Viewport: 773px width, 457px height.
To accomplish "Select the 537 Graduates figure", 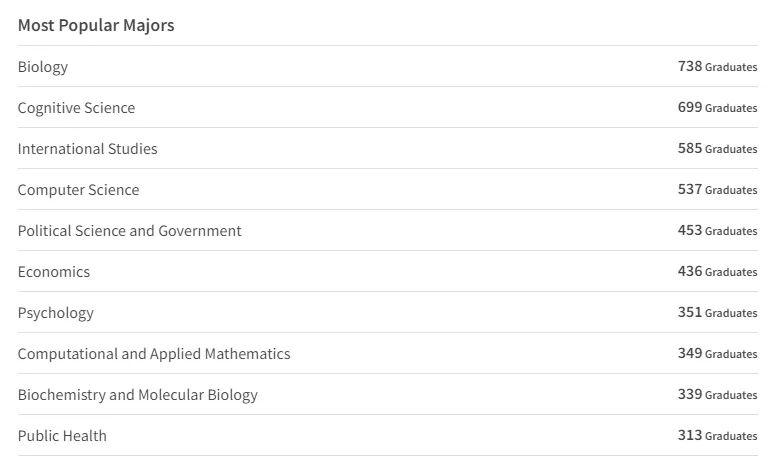I will tap(717, 190).
